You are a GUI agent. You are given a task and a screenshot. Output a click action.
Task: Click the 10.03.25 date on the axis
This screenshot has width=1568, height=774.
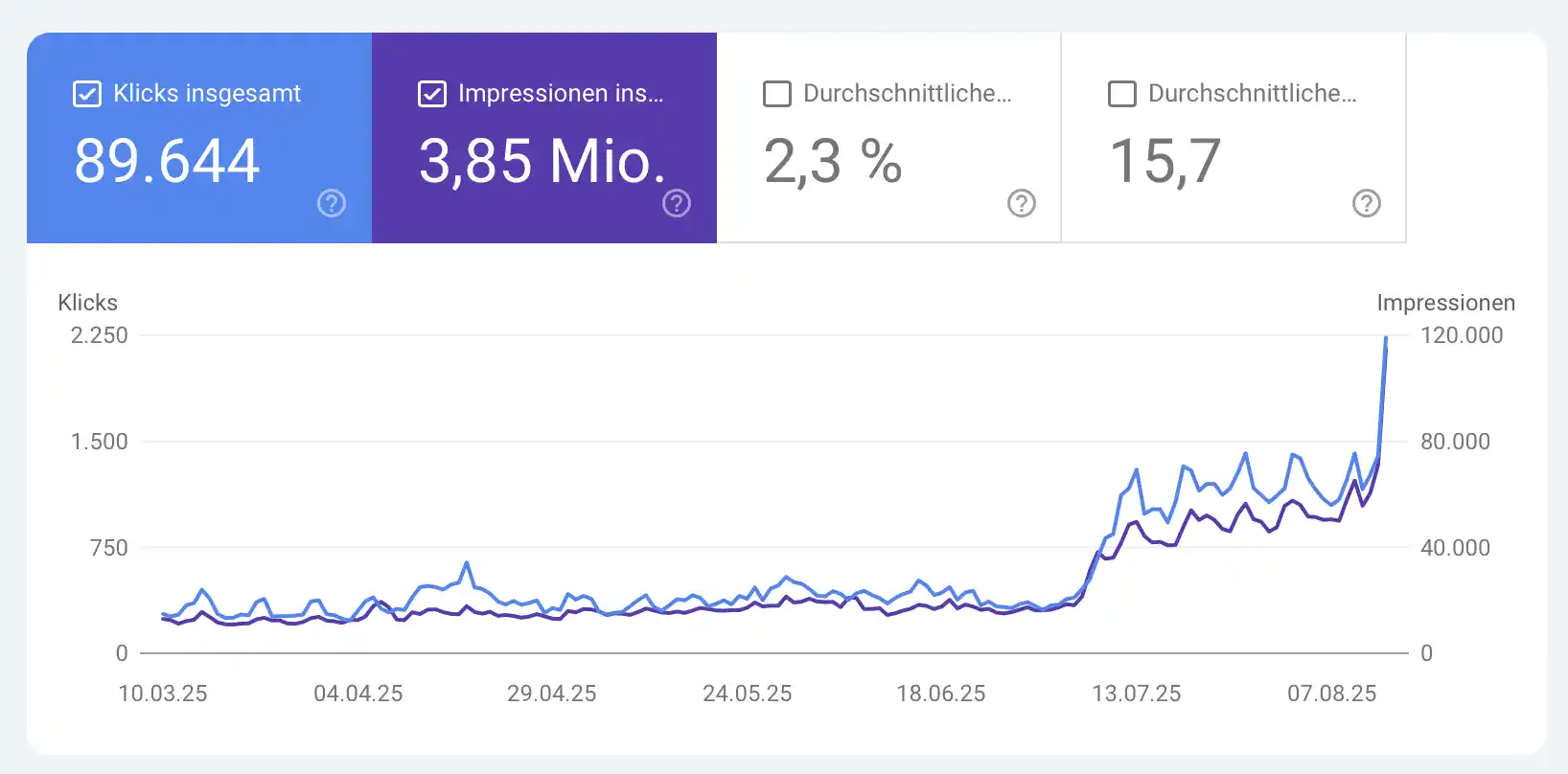(x=163, y=694)
